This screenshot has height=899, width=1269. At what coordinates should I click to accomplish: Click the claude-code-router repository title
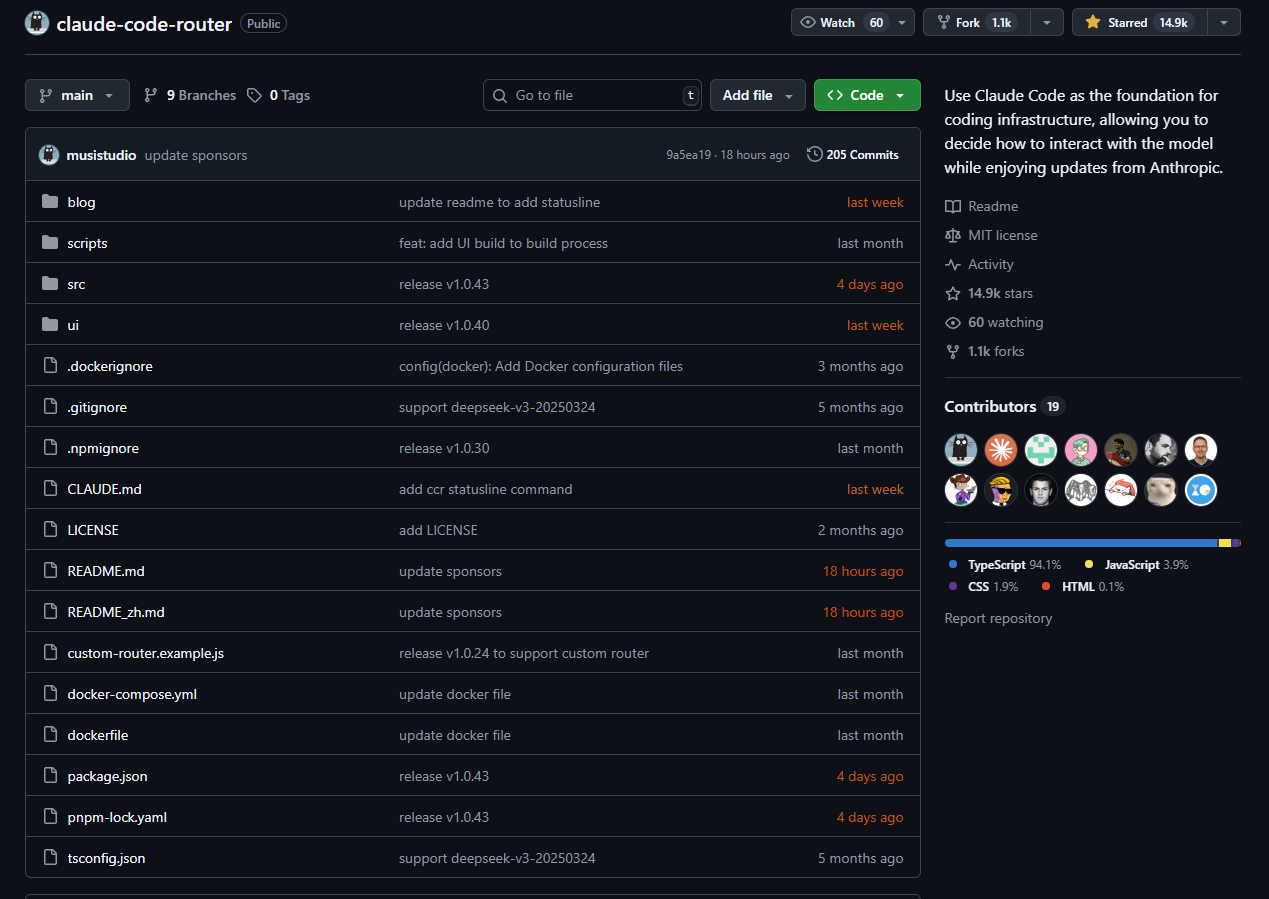point(145,23)
